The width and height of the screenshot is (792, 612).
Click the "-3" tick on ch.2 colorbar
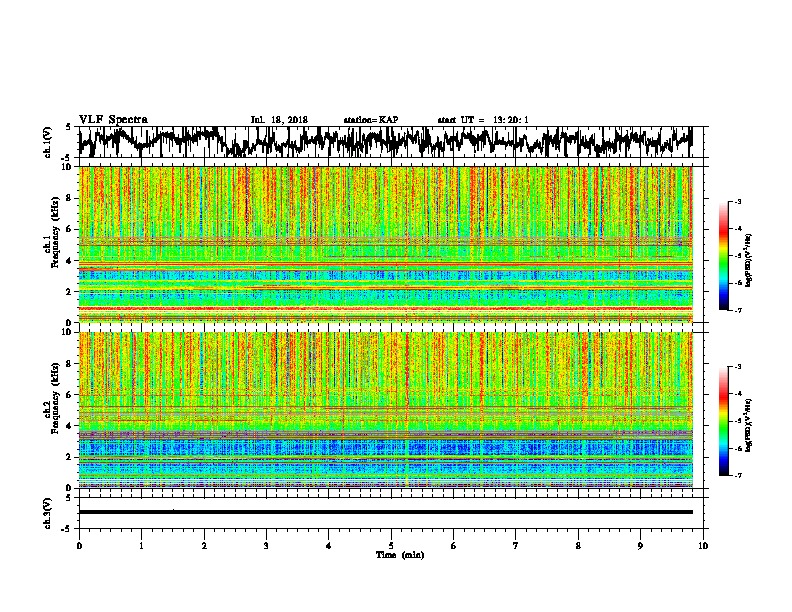point(737,367)
